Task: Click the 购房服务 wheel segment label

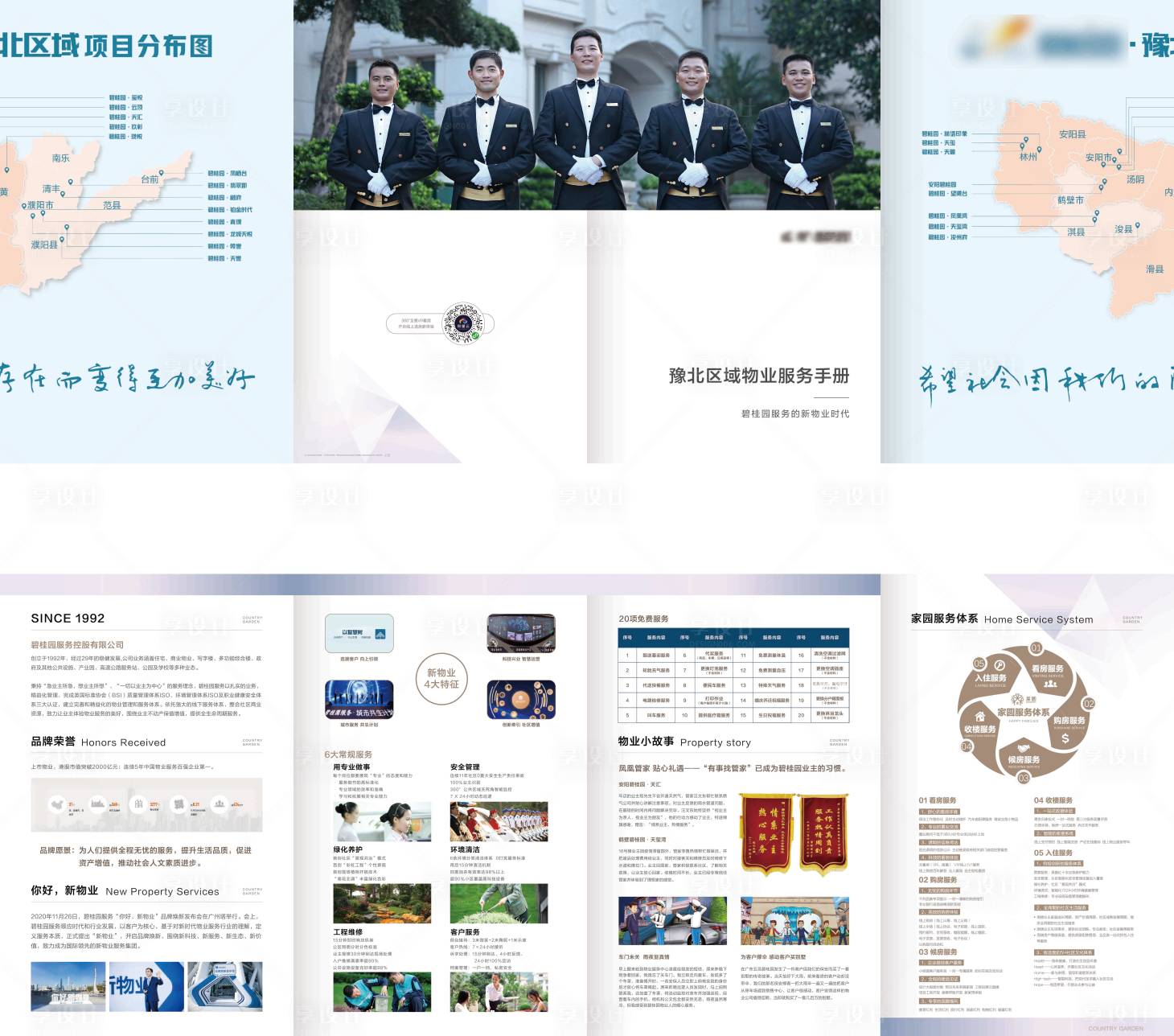Action: [1069, 721]
